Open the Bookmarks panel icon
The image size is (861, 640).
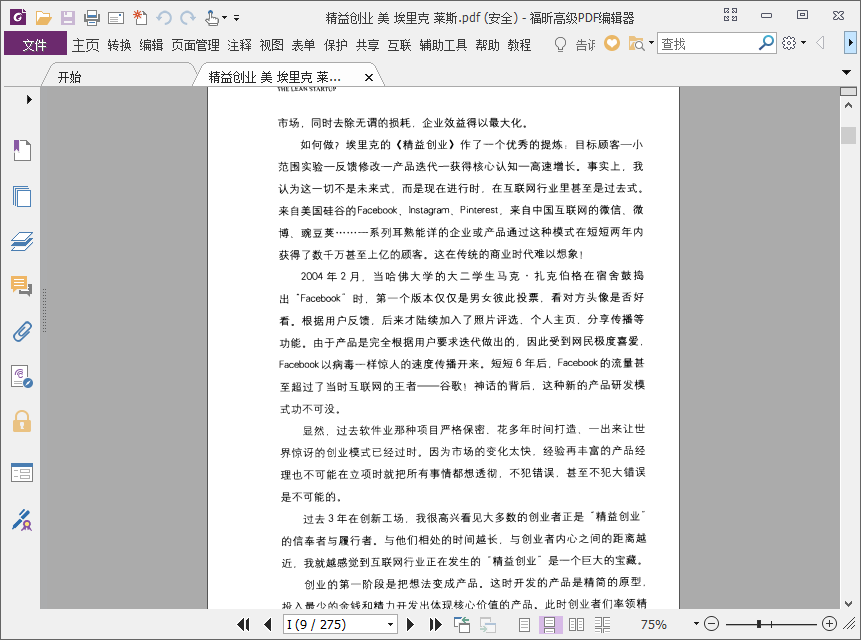point(22,150)
